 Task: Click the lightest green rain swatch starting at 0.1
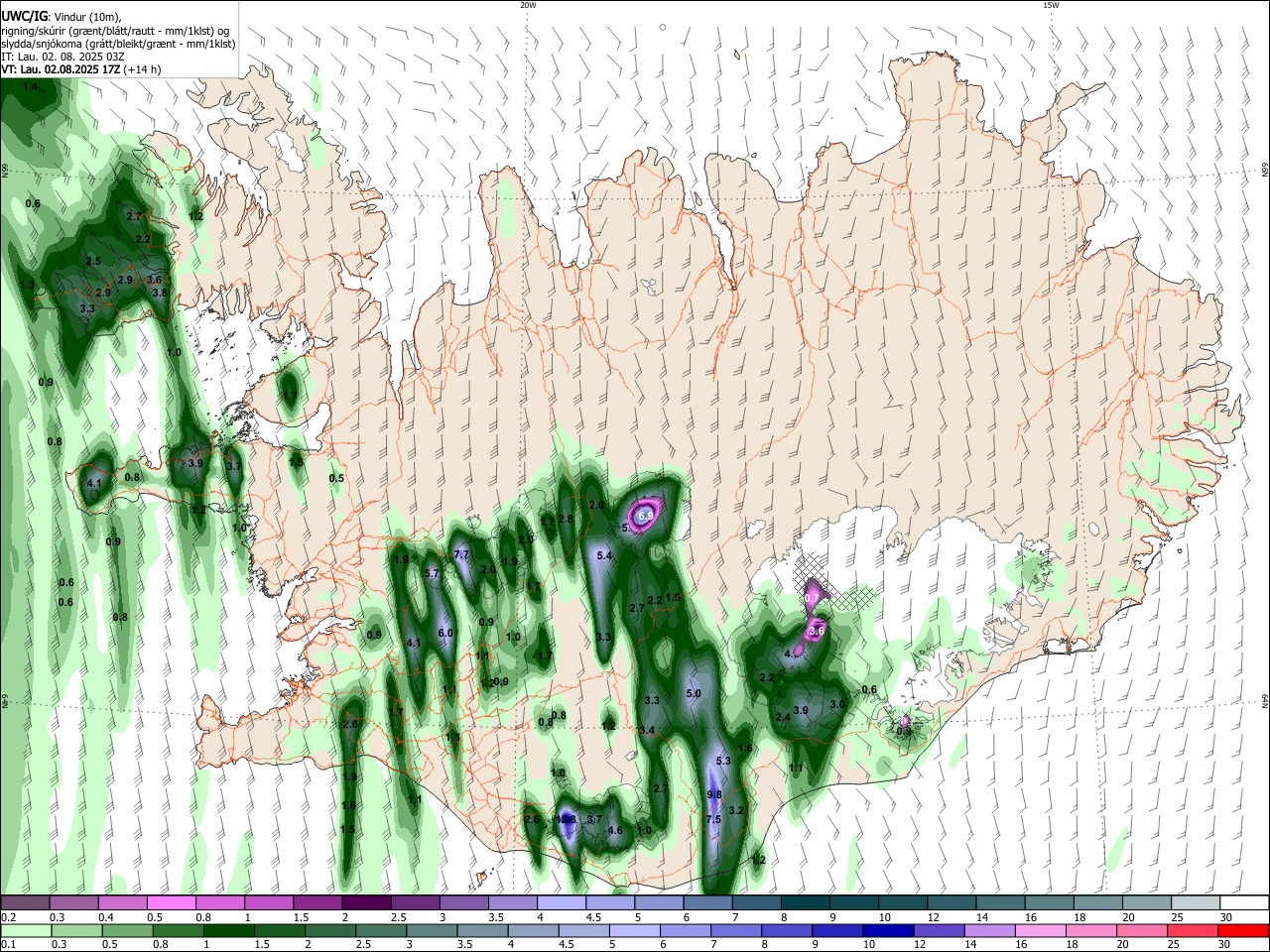(25, 931)
